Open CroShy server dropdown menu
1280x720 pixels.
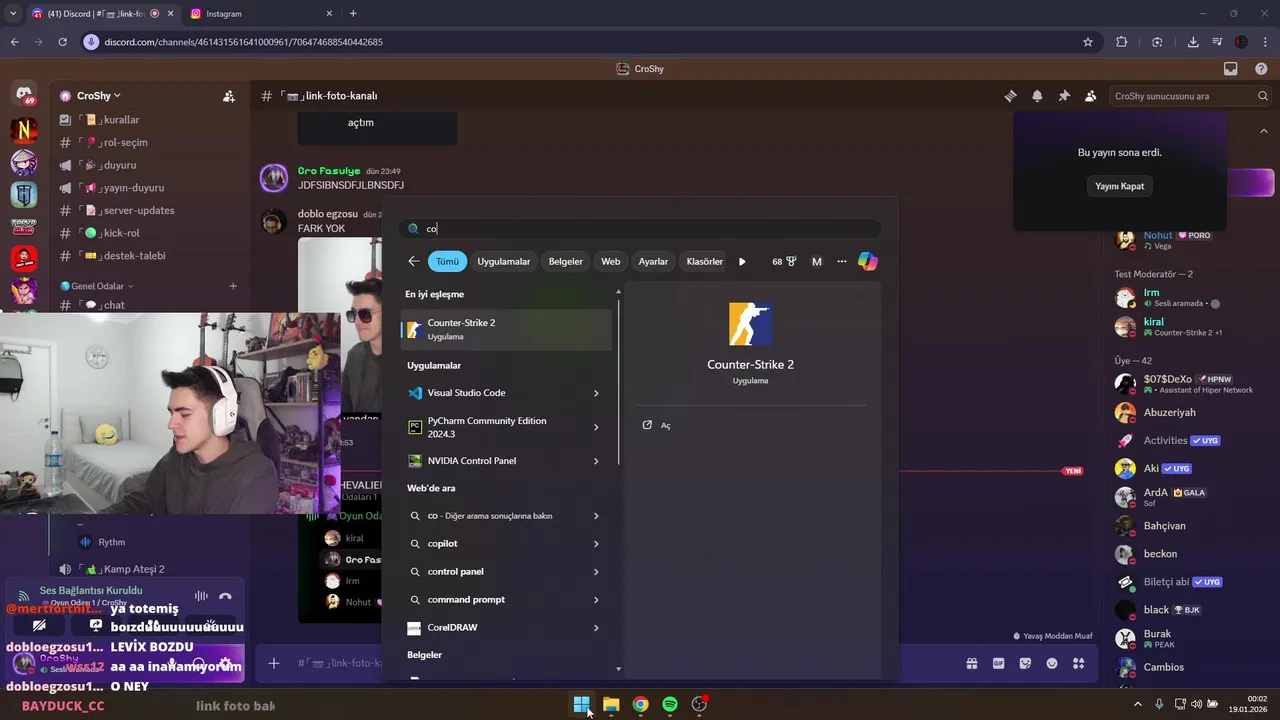click(x=98, y=96)
